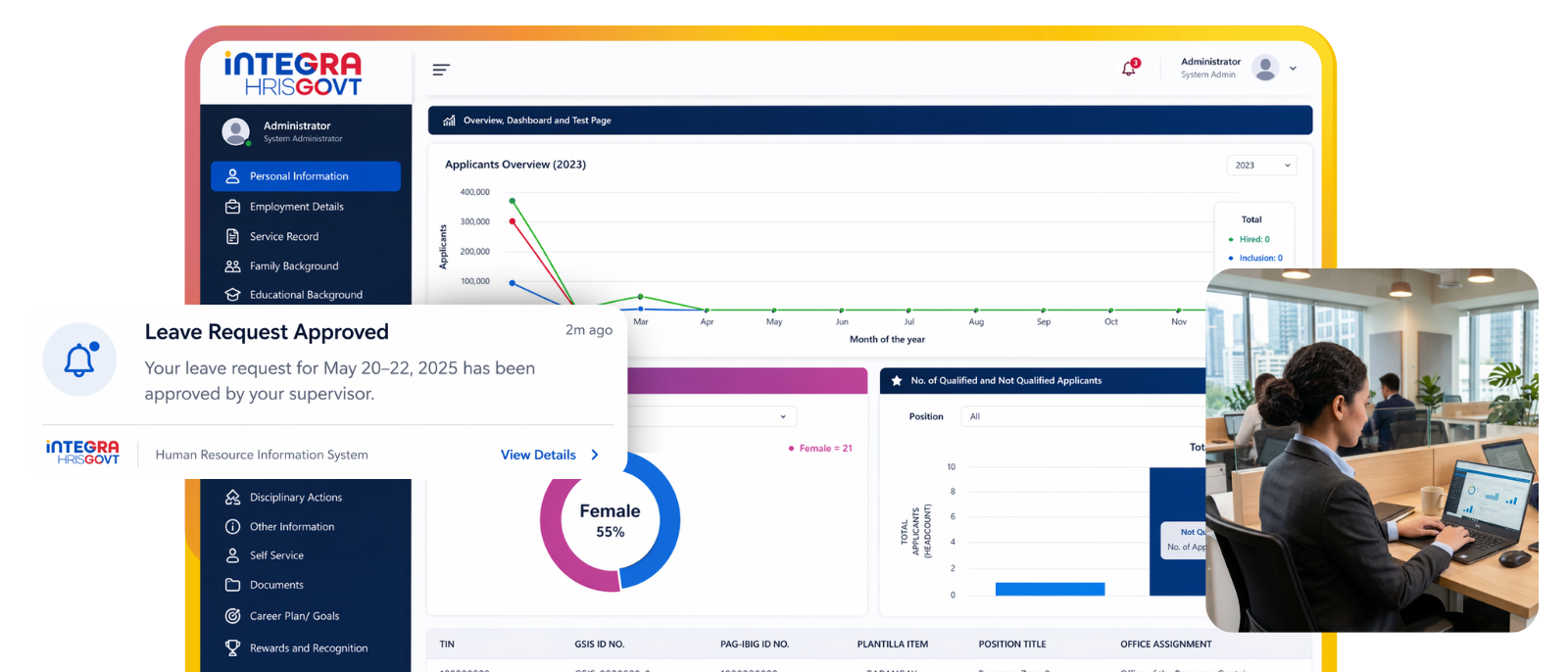Click the hamburger menu icon
Screen dimensions: 1568x672
(x=441, y=70)
